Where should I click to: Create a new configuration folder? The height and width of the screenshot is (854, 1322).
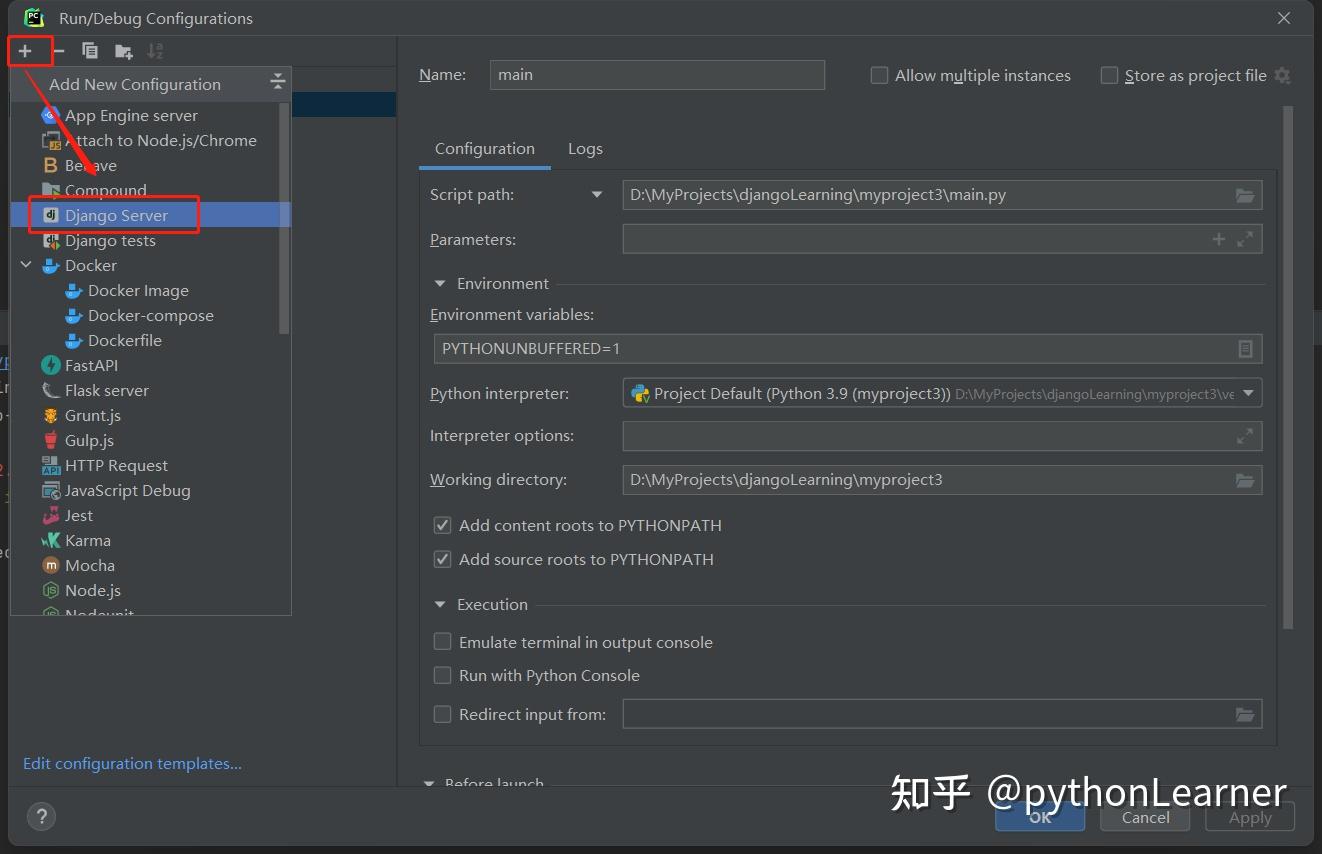pos(122,50)
